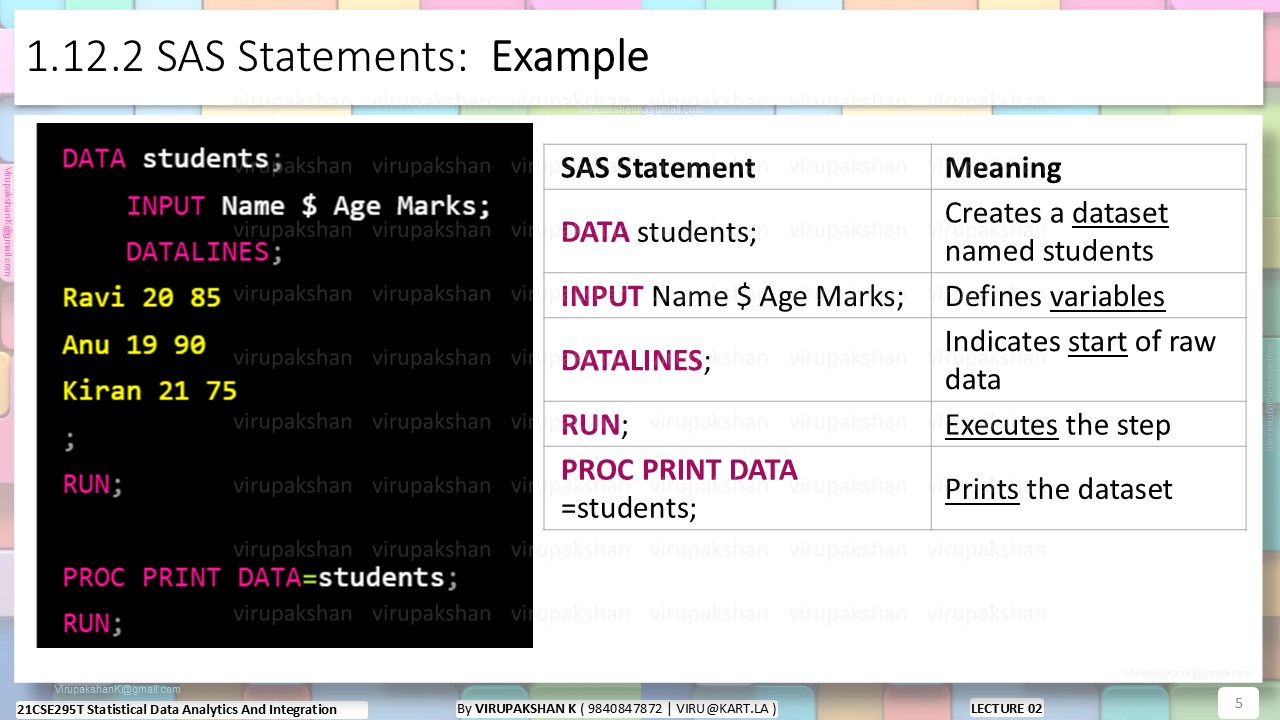Viewport: 1280px width, 720px height.
Task: Click the 'DATALINES;' line in the code block
Action: 205,252
